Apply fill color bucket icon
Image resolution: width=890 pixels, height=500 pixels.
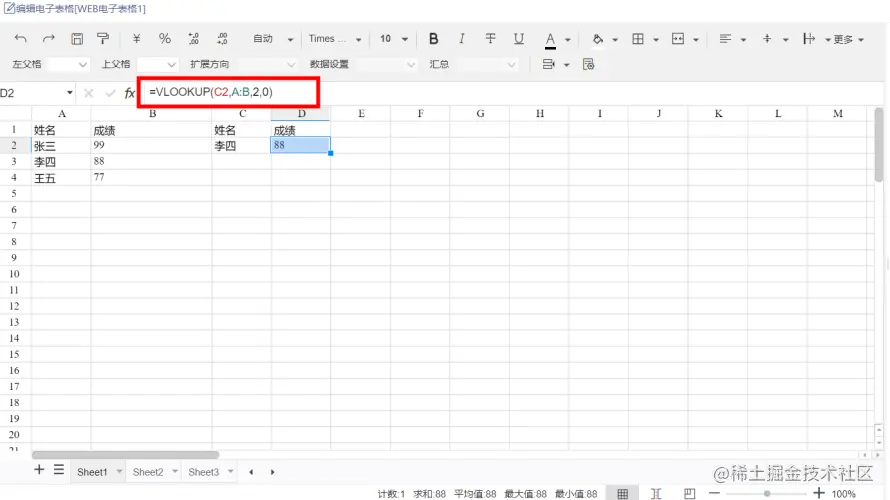tap(598, 39)
